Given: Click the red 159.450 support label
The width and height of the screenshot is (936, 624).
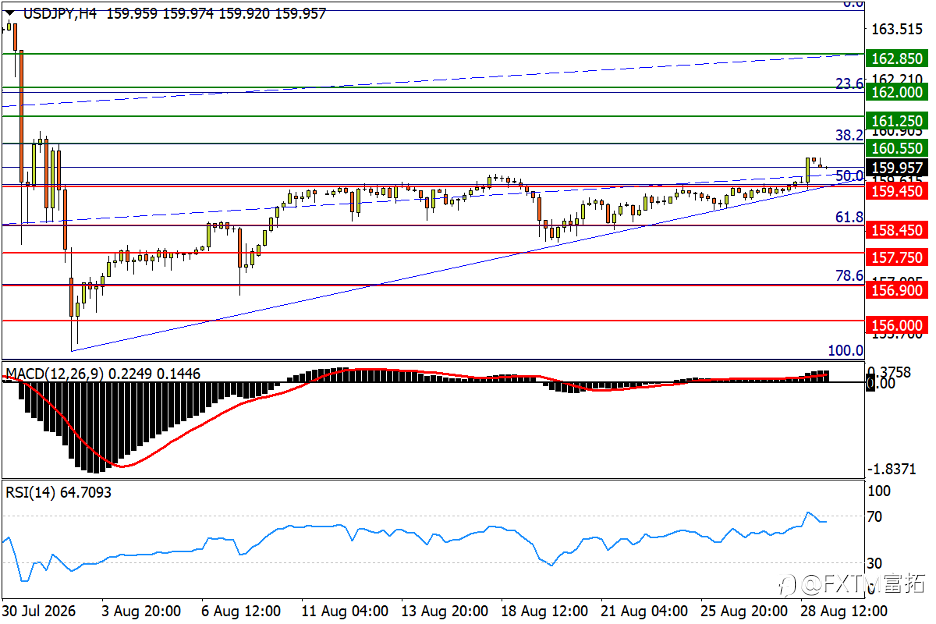Looking at the screenshot, I should pyautogui.click(x=897, y=191).
